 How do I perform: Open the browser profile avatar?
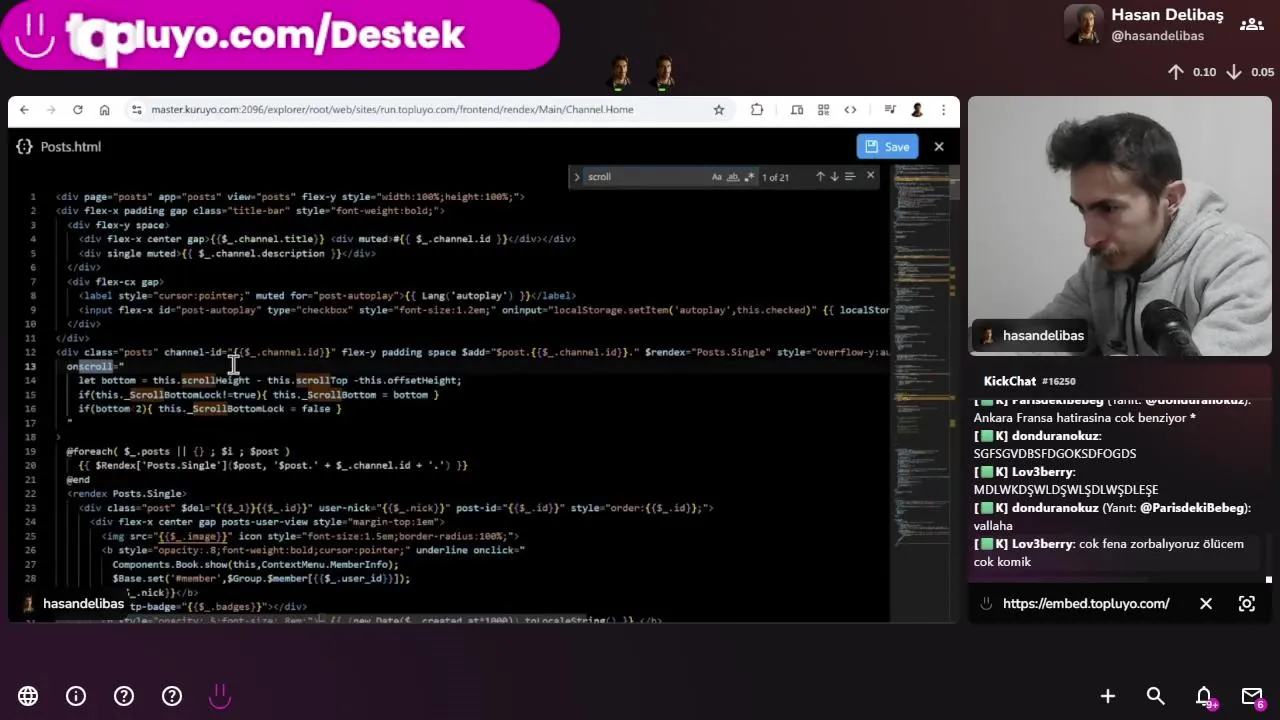point(917,110)
